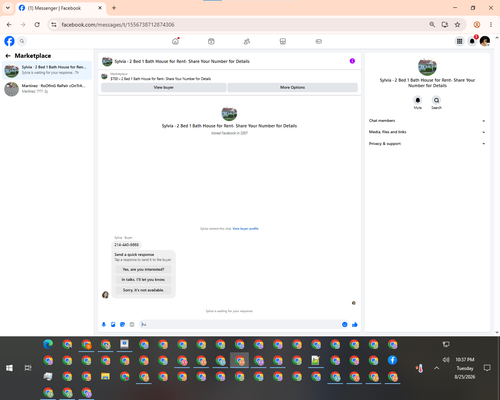Open Sylvia 2 Bed 1 Bath conversation

point(47,70)
